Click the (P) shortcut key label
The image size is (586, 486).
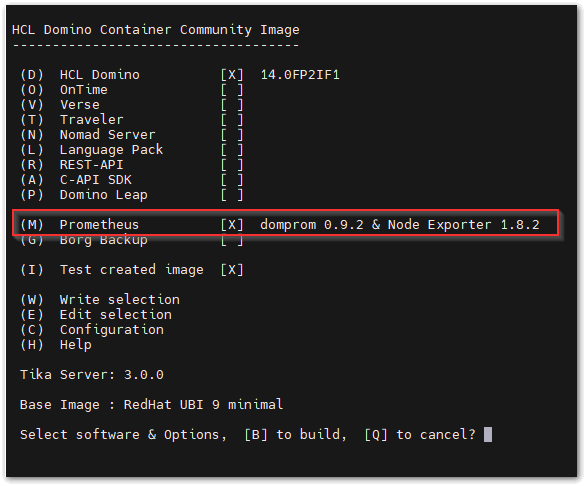(32, 194)
